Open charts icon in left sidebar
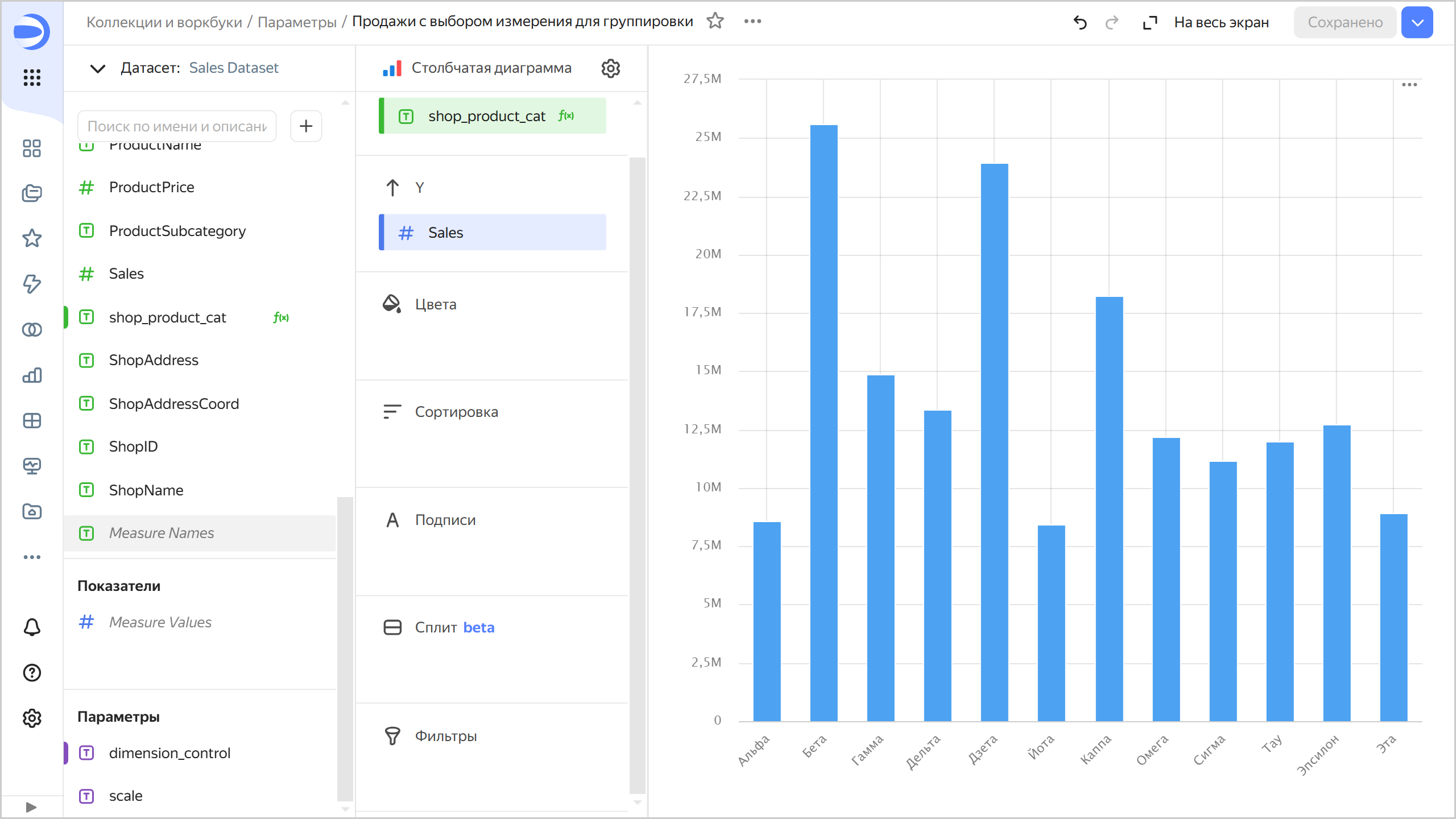The width and height of the screenshot is (1456, 819). point(32,375)
